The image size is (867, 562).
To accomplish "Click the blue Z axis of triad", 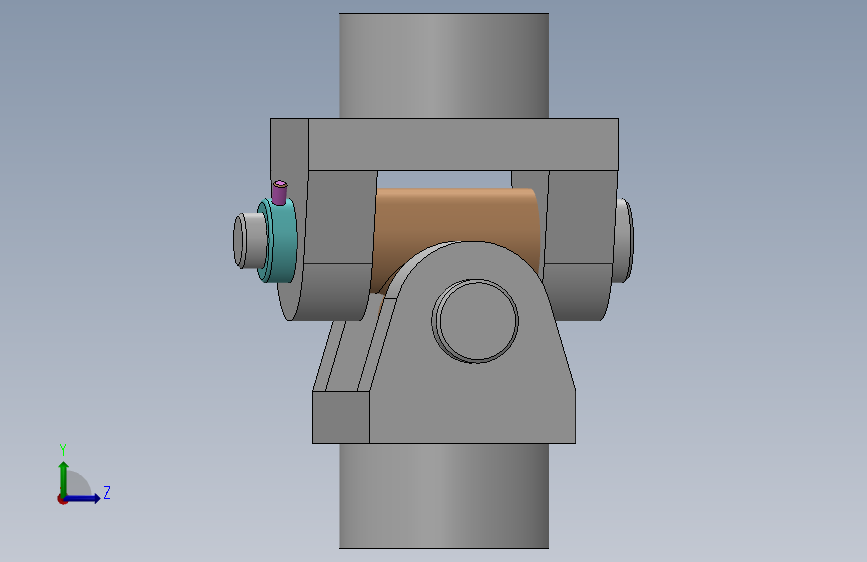I will pos(84,498).
